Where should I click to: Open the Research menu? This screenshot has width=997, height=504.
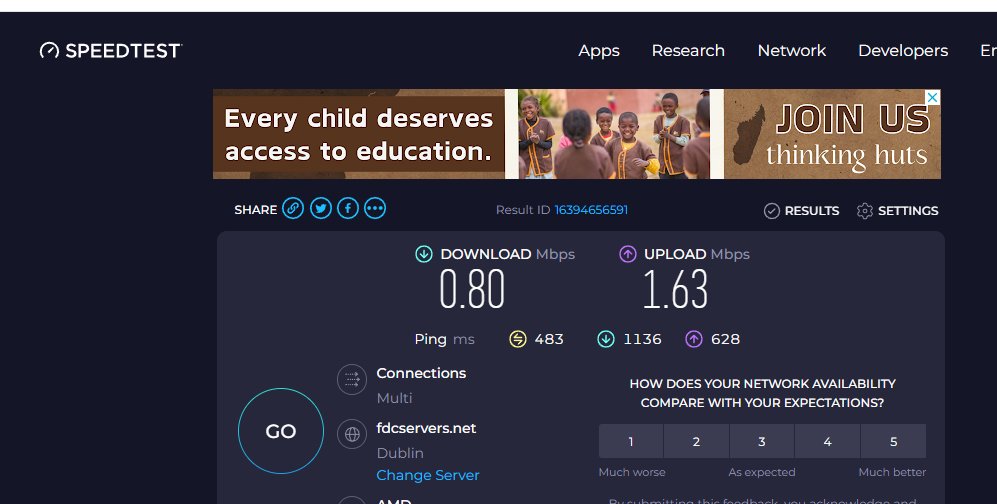(x=688, y=51)
